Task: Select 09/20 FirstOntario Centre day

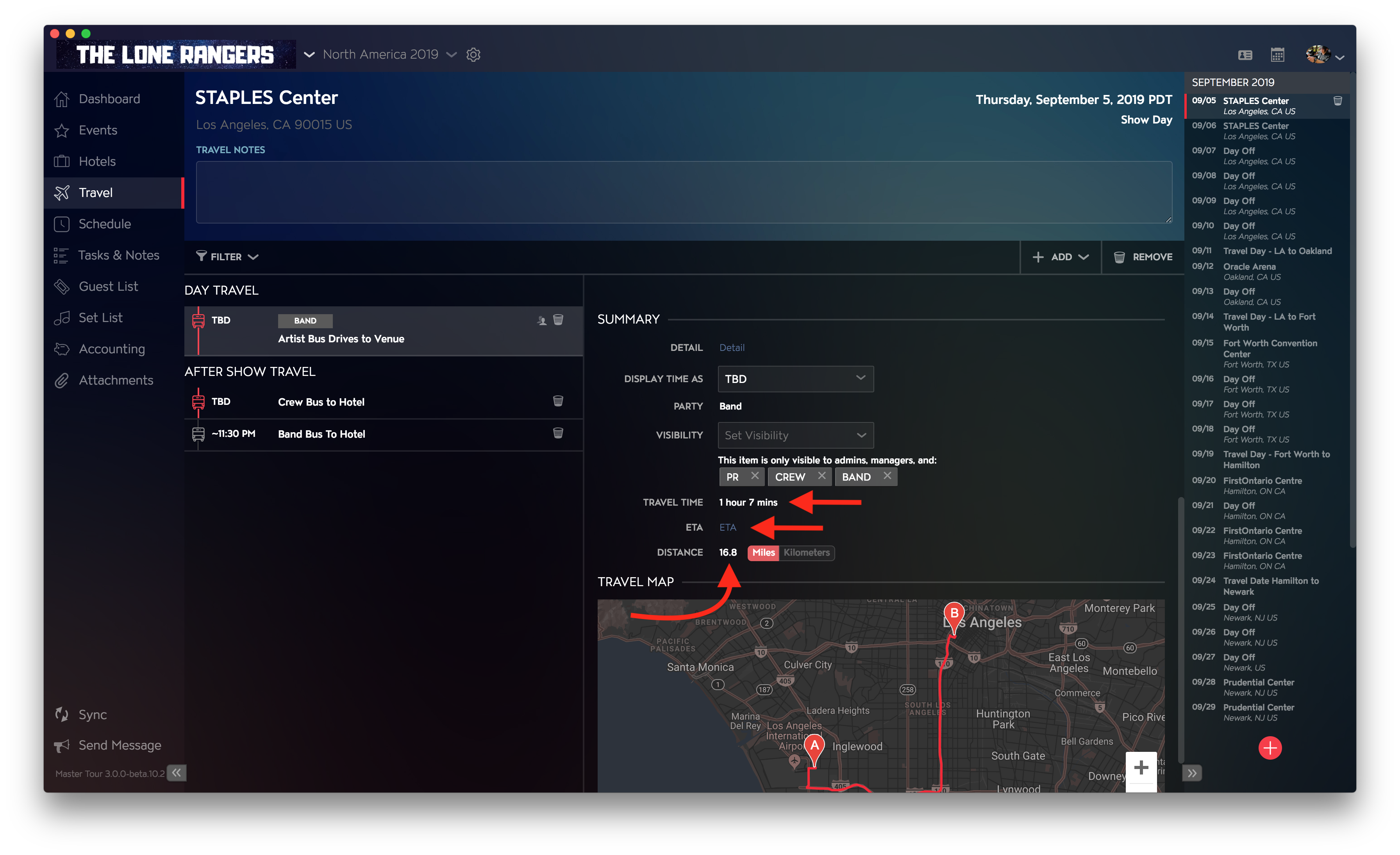Action: [1268, 486]
